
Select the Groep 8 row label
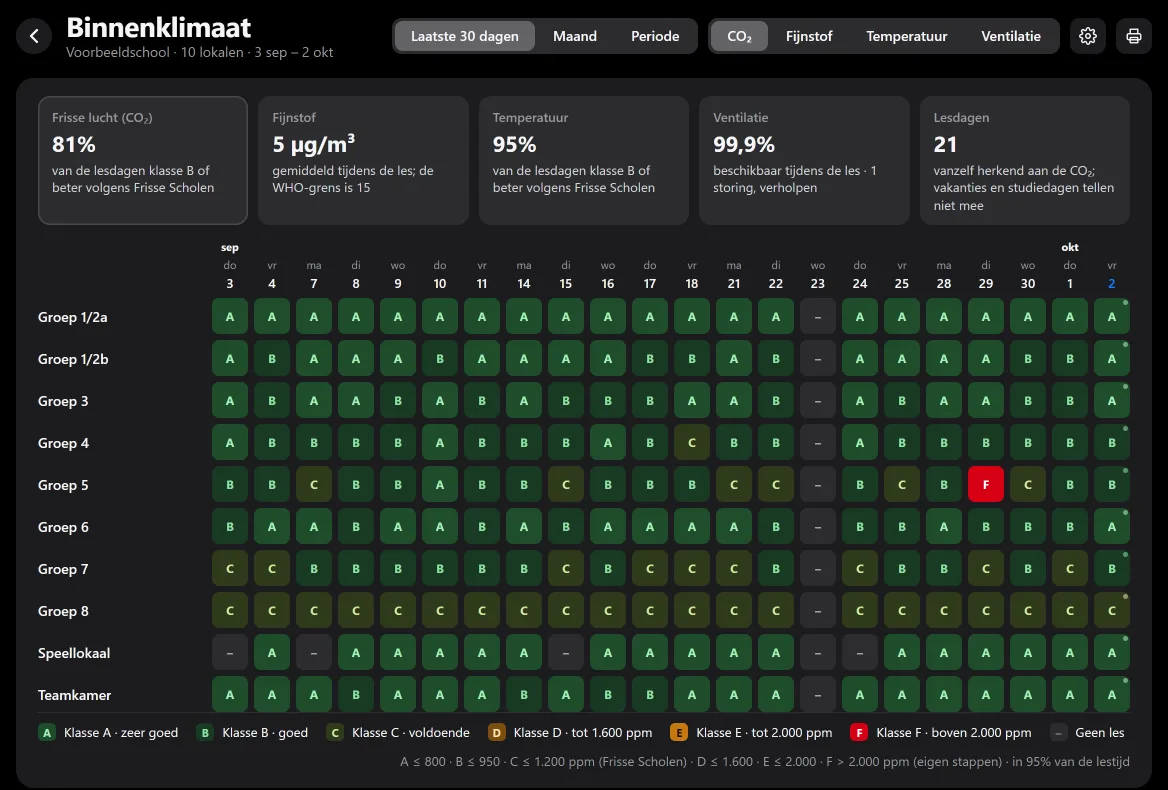click(63, 611)
